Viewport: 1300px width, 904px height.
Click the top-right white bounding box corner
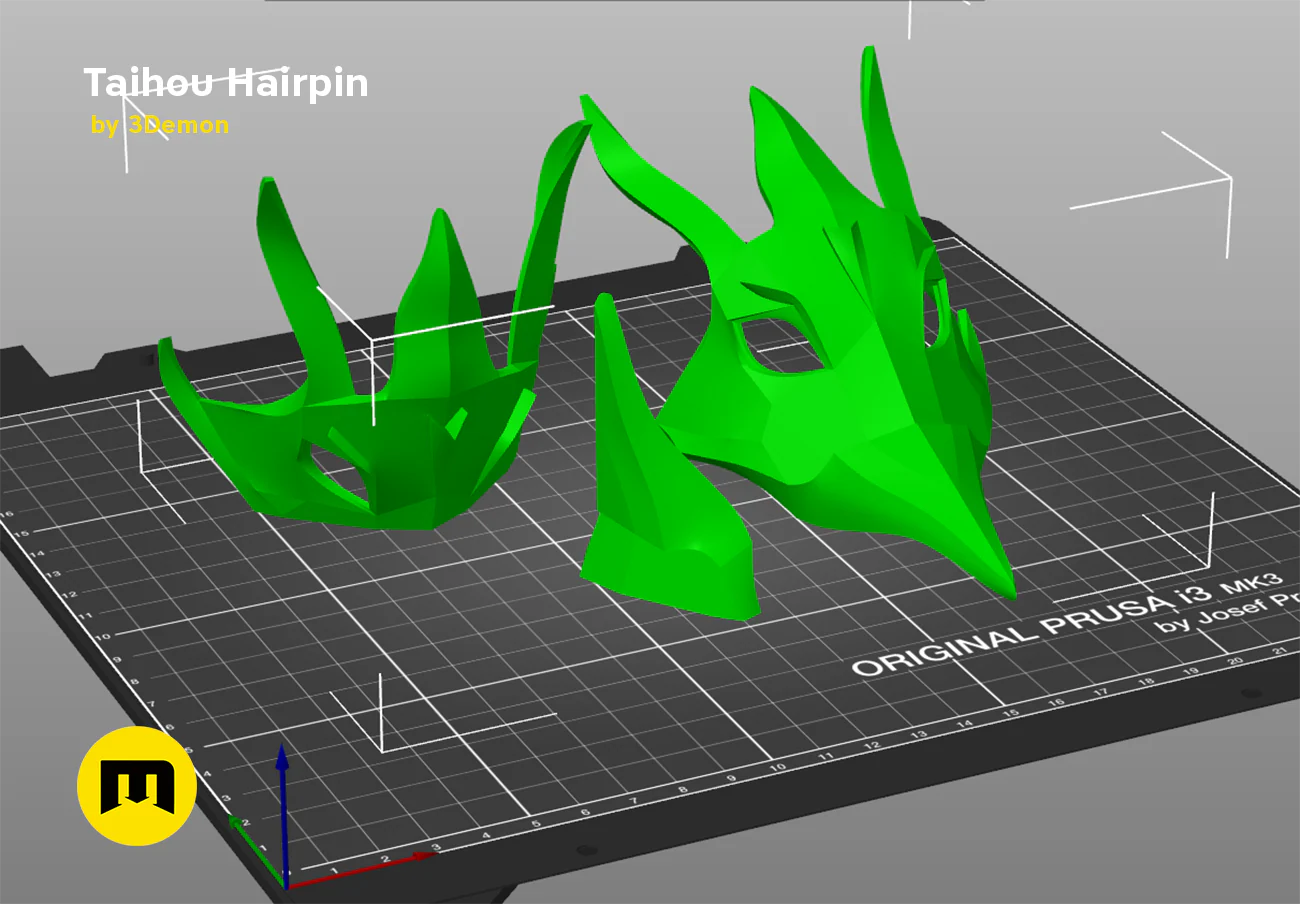point(1229,179)
